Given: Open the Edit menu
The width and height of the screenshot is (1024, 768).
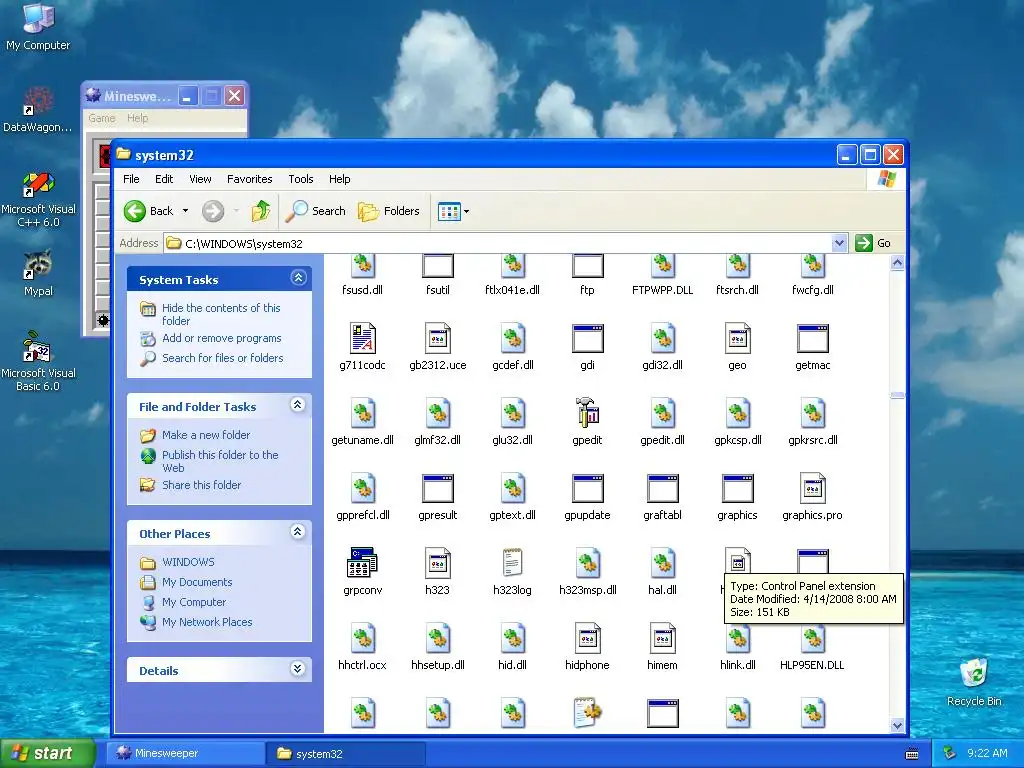Looking at the screenshot, I should coord(164,179).
